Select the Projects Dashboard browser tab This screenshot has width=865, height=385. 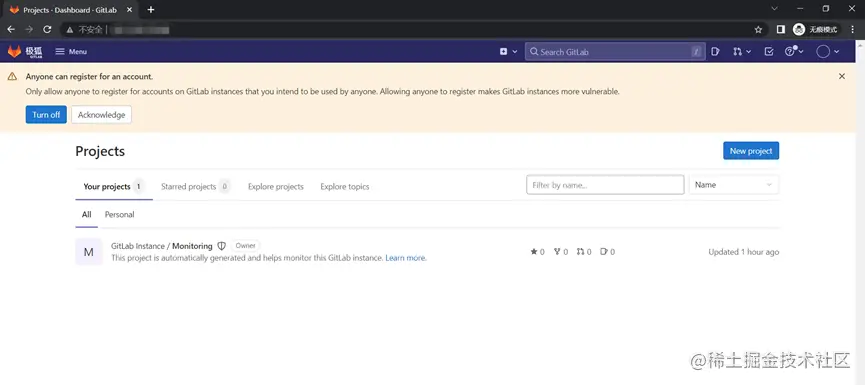pos(72,10)
